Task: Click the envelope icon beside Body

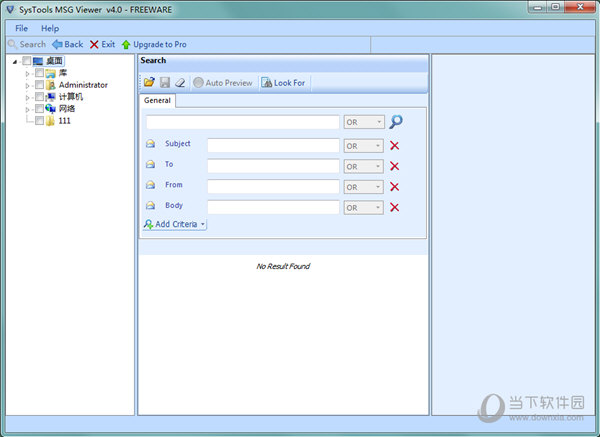Action: tap(151, 205)
